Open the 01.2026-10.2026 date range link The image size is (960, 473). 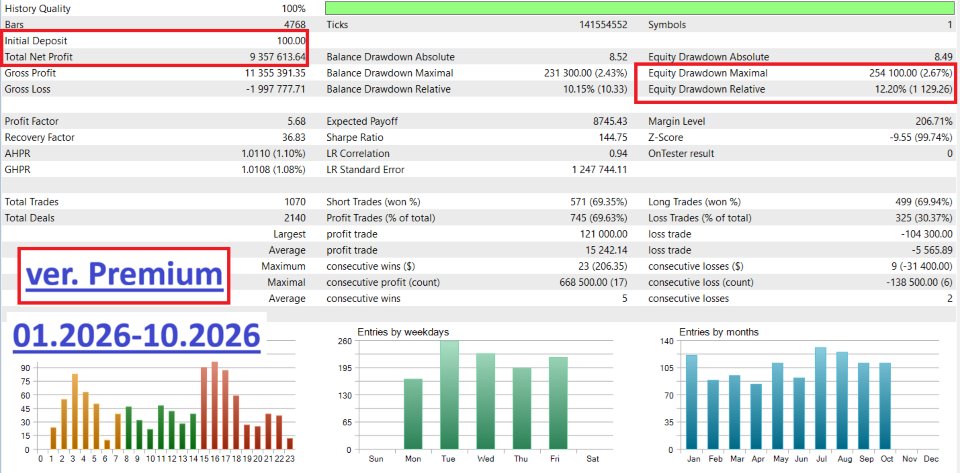click(136, 336)
